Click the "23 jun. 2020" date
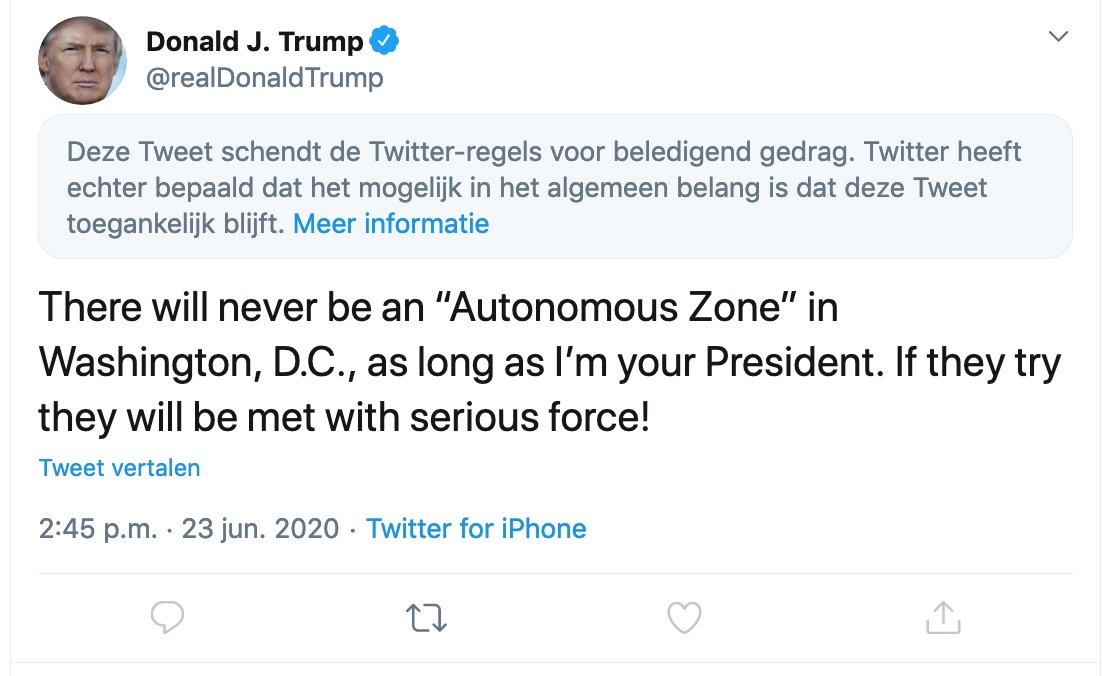The height and width of the screenshot is (676, 1102). click(x=261, y=528)
